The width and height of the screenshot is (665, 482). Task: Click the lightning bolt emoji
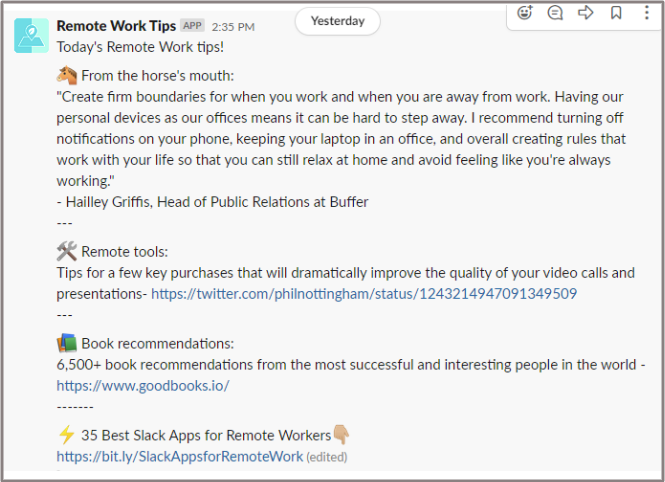pyautogui.click(x=67, y=435)
